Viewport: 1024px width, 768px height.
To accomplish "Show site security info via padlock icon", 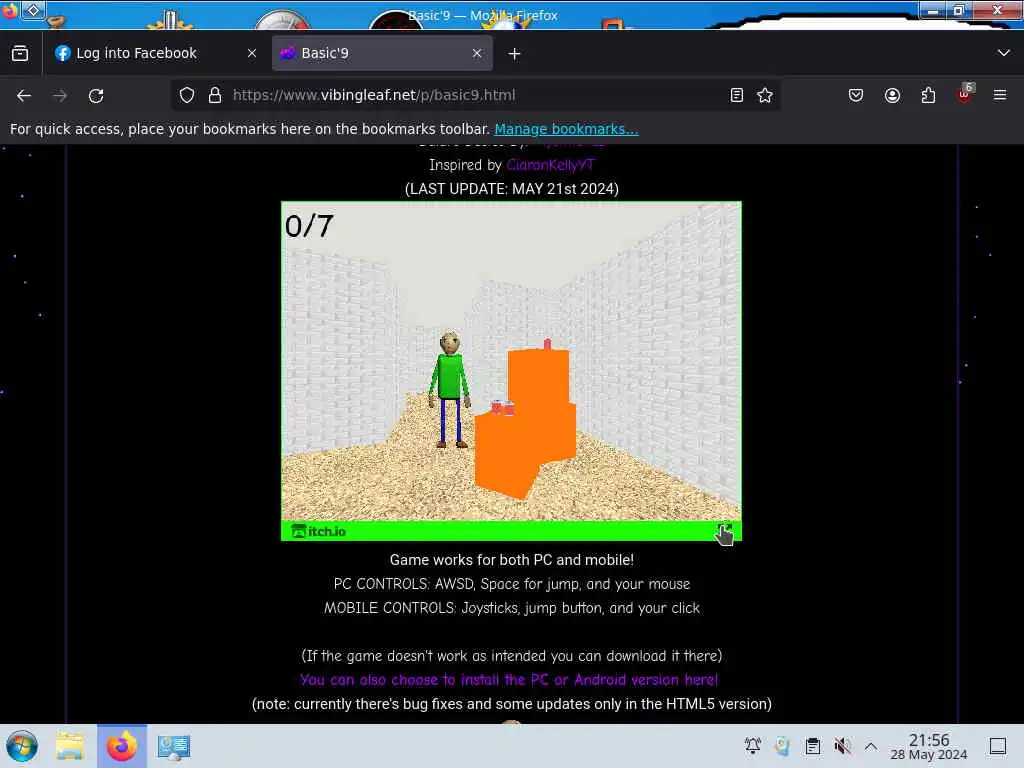I will coord(215,95).
